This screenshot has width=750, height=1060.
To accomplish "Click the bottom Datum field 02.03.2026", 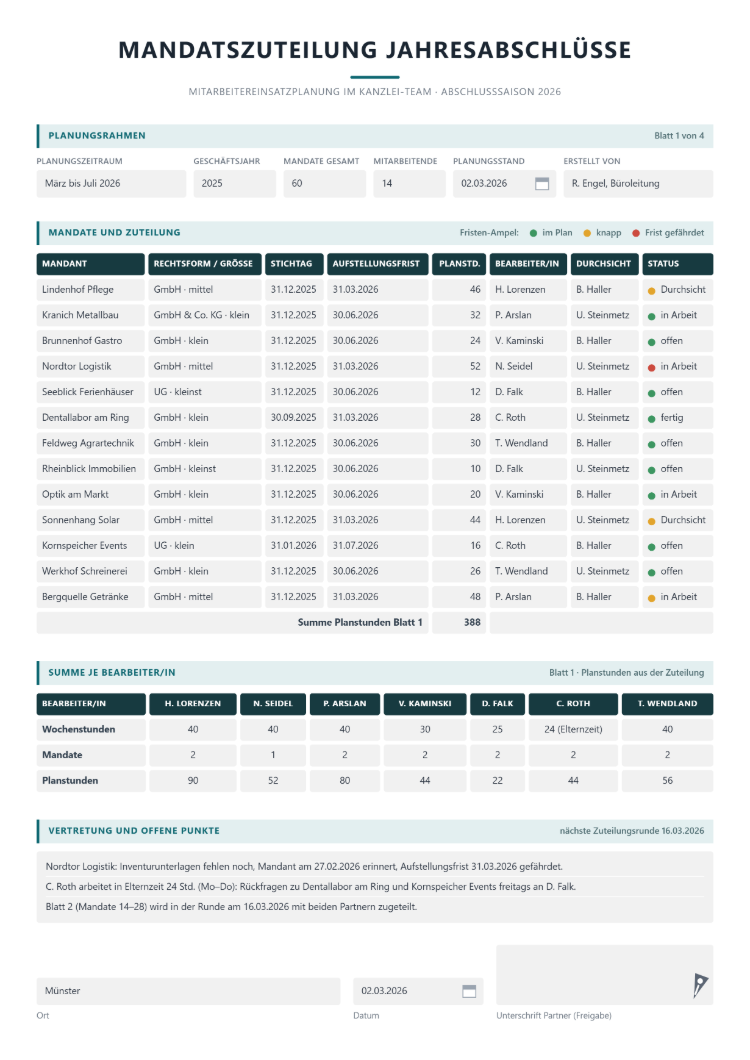I will tap(417, 991).
